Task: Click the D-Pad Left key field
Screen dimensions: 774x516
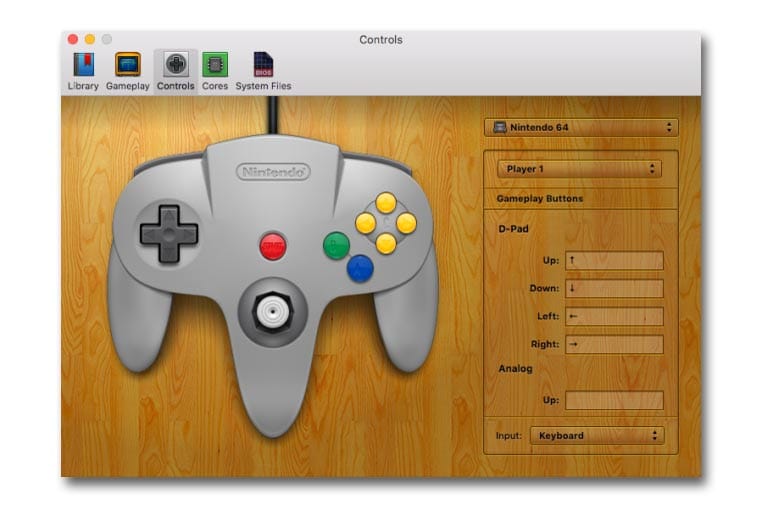Action: (614, 317)
